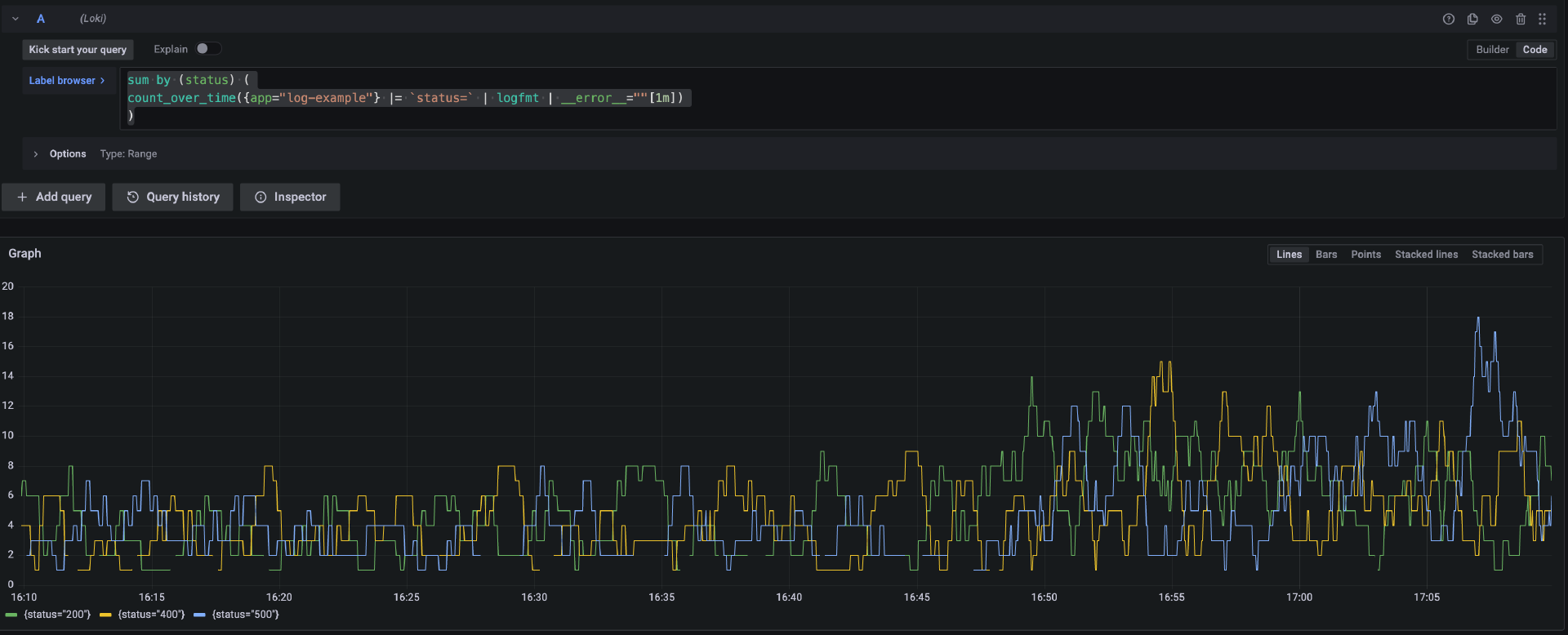The image size is (1568, 635).
Task: Toggle the Explain switch
Action: pyautogui.click(x=207, y=49)
